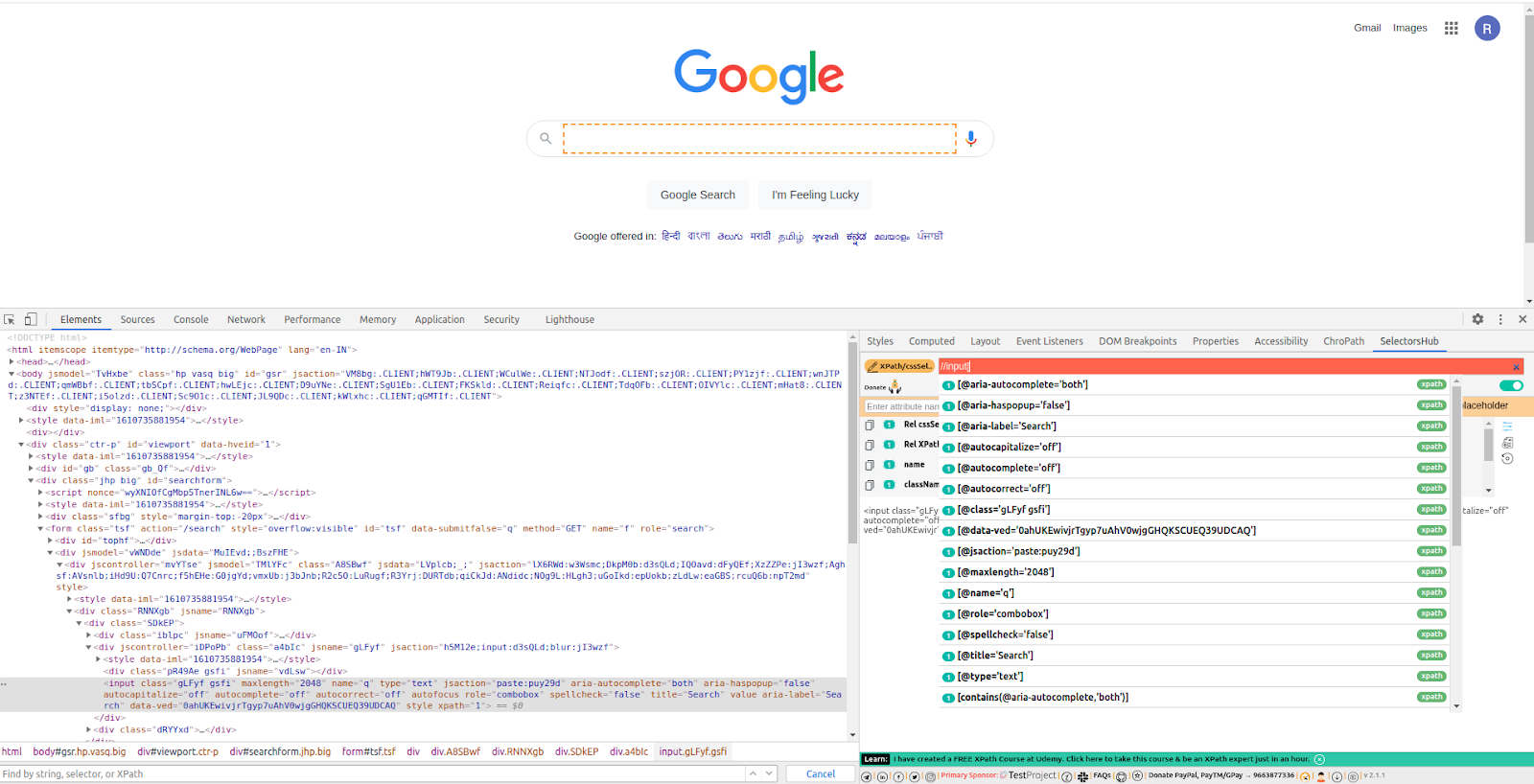Open the GitHub icon in SelectorsHub footer

(1121, 776)
